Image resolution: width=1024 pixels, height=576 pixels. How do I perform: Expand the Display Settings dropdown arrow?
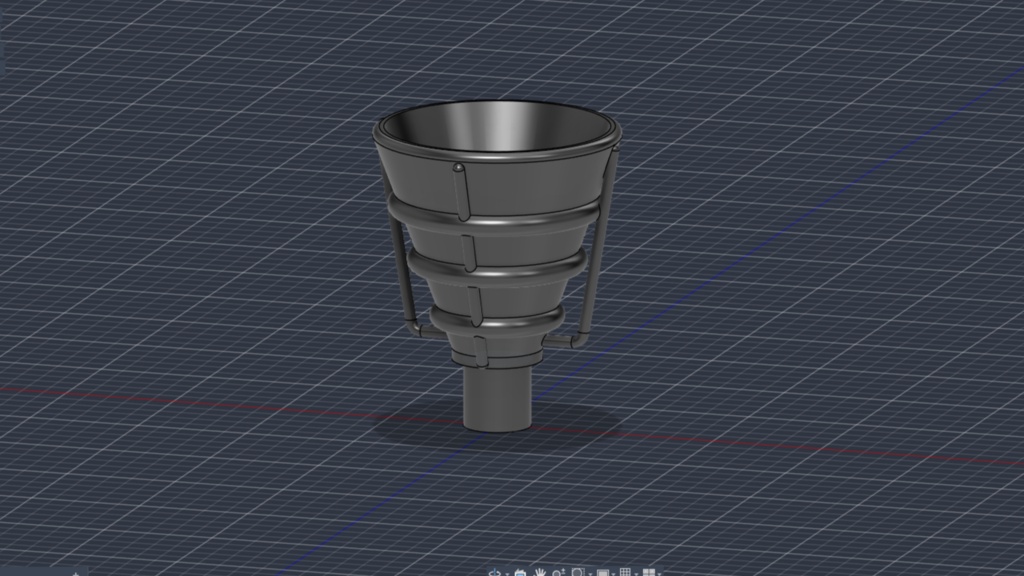click(x=613, y=574)
